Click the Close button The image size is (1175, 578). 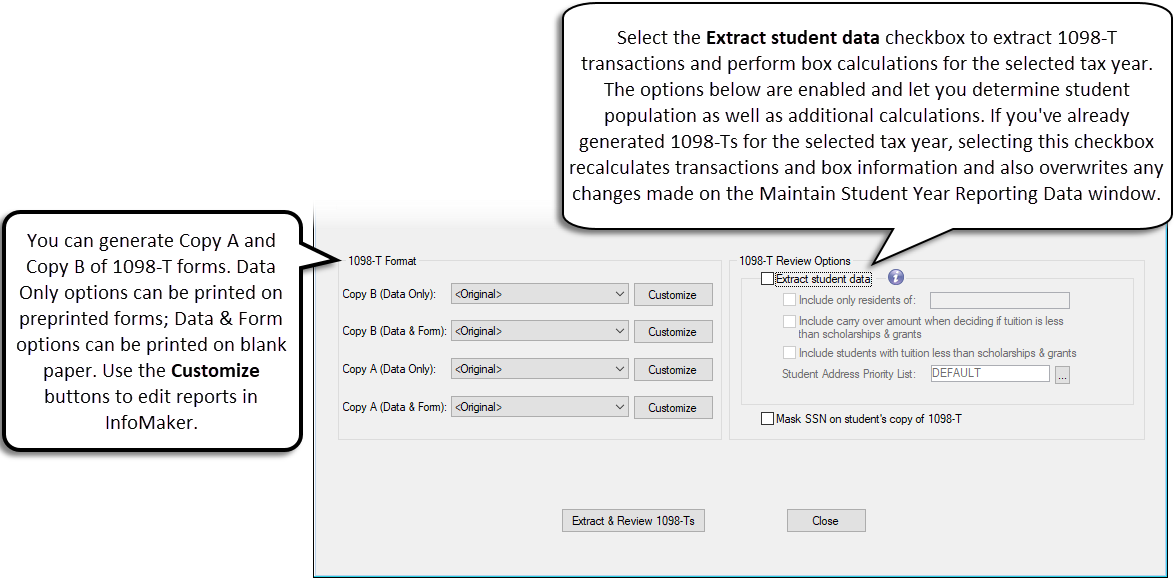(826, 520)
